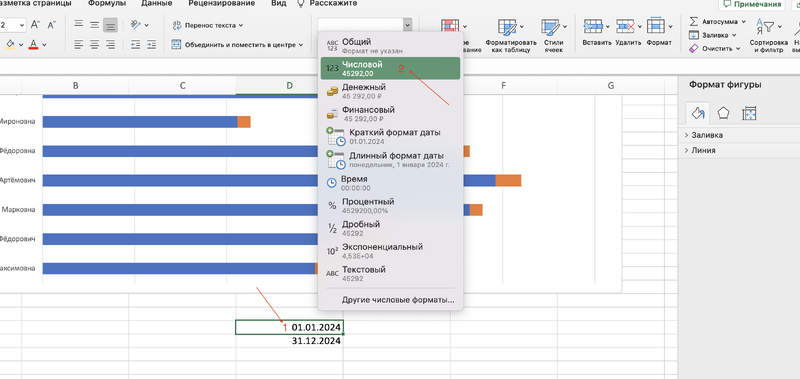Open the number format dropdown arrow
800x379 pixels.
click(407, 24)
